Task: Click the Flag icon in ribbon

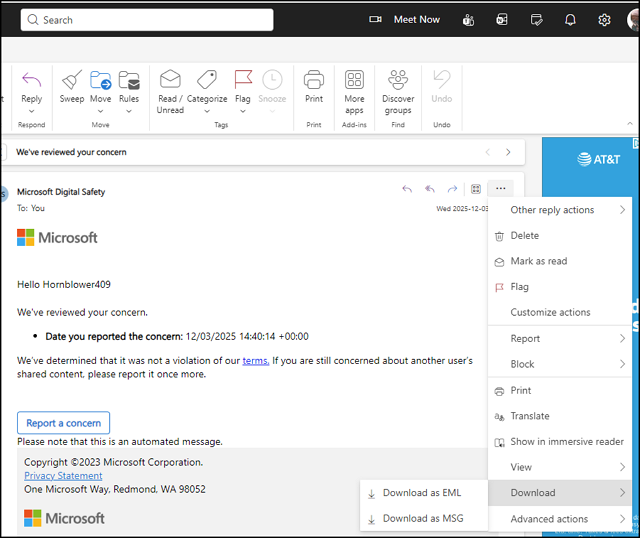Action: pos(243,80)
